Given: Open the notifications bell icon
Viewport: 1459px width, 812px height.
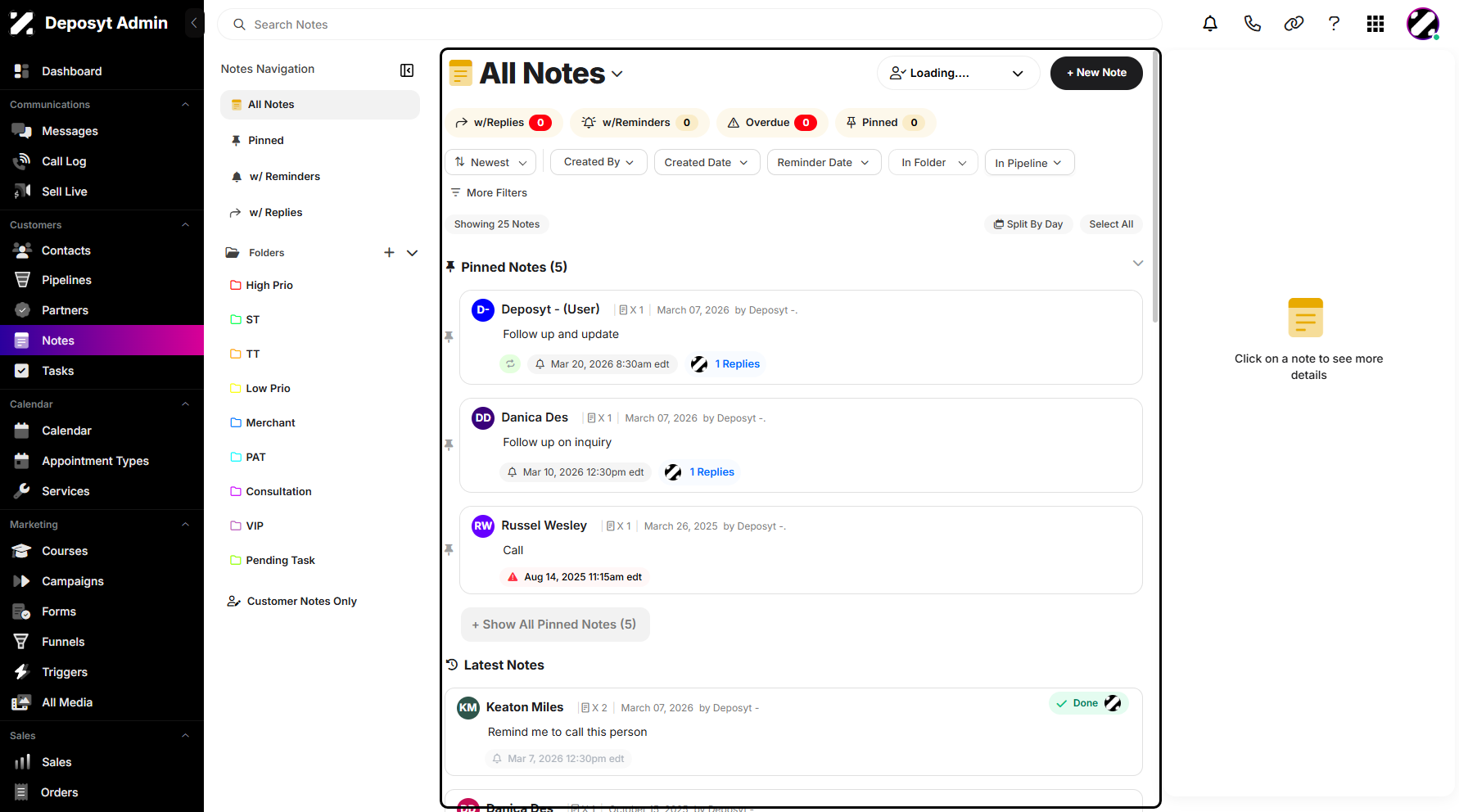Looking at the screenshot, I should coord(1209,24).
